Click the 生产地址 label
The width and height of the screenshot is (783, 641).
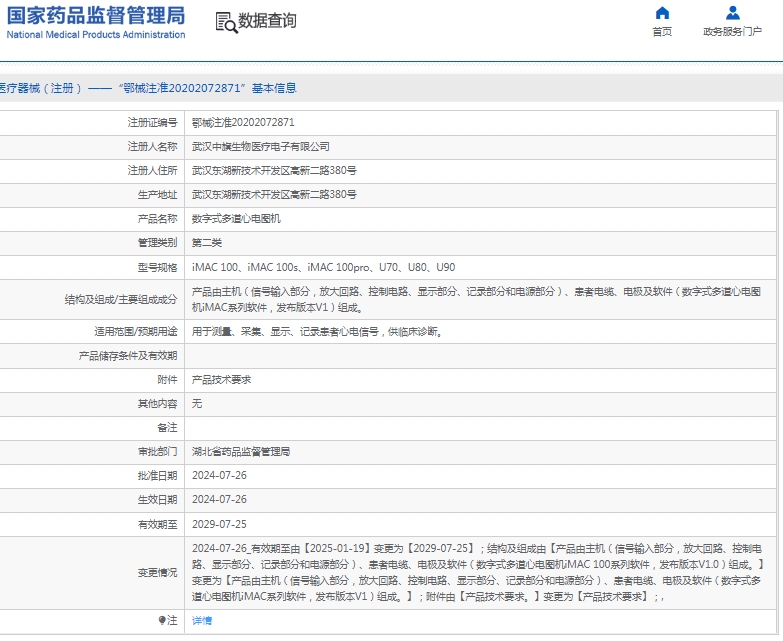tap(157, 195)
